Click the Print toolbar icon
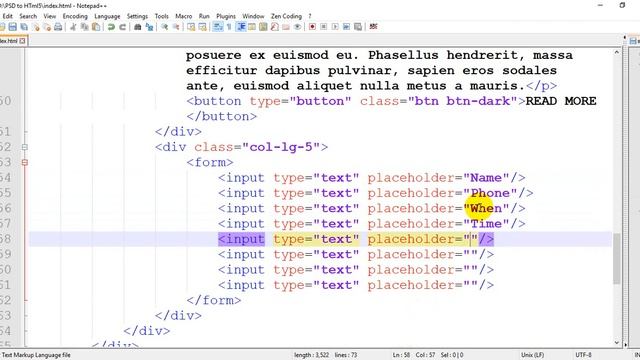Viewport: 640px width, 360px height. point(58,27)
